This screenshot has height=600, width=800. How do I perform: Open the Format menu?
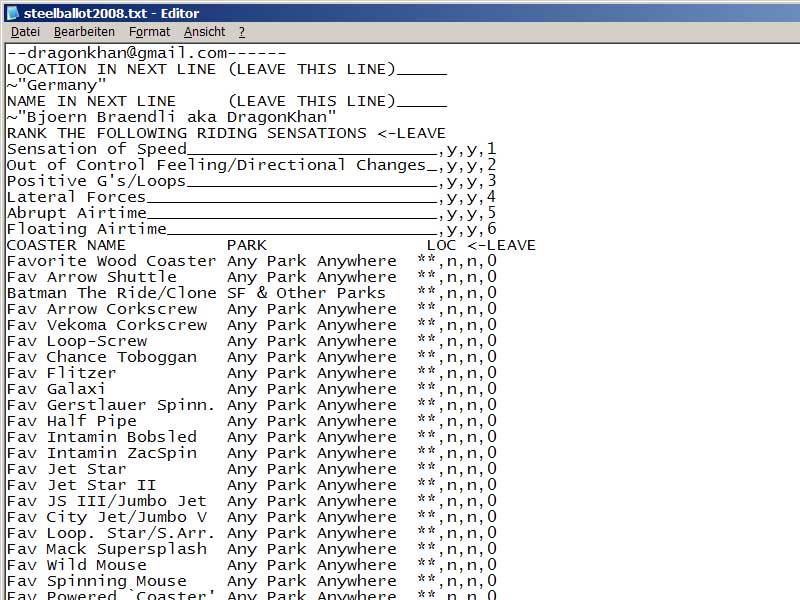click(149, 32)
